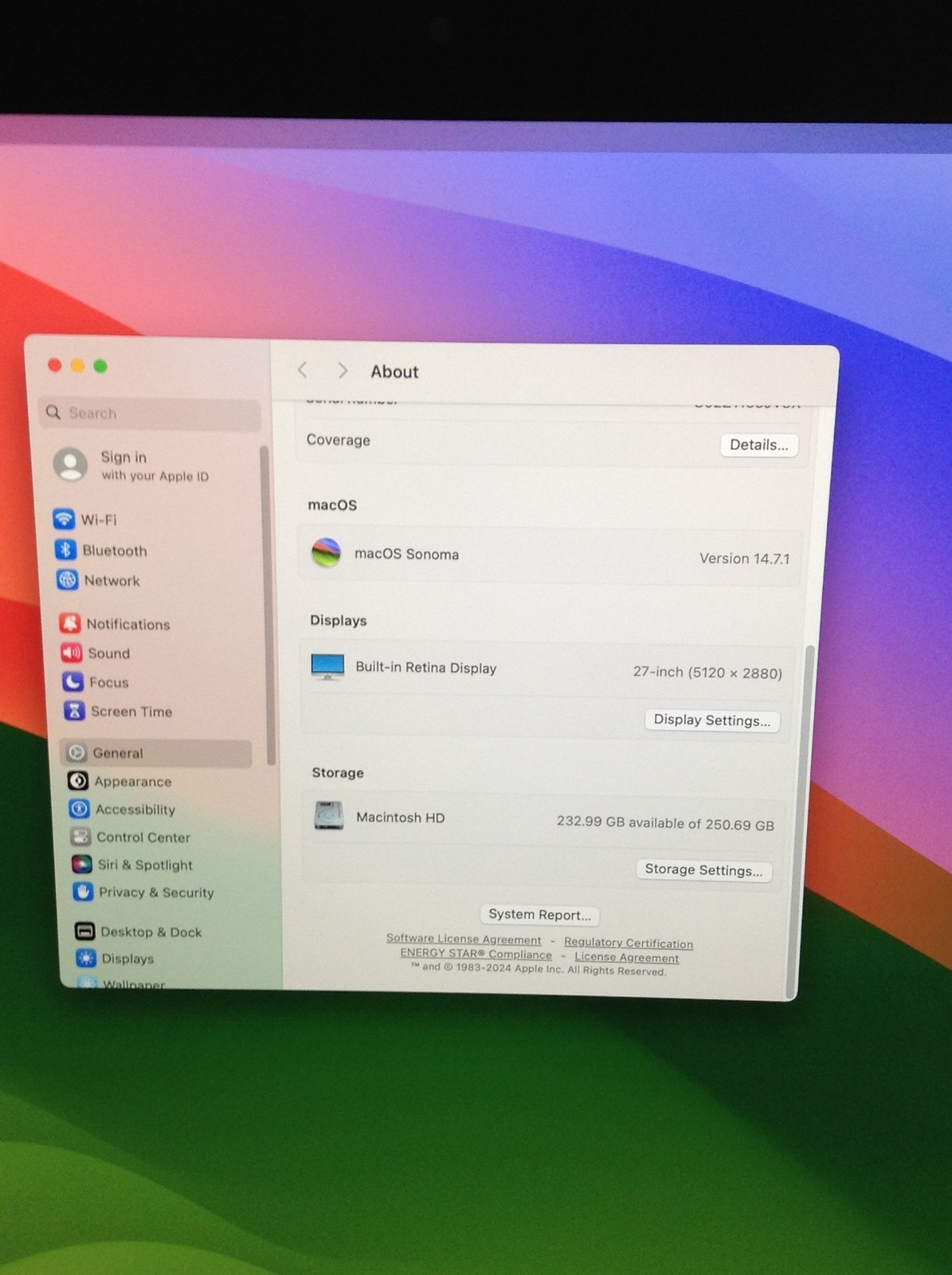Select the Bluetooth icon in sidebar
The width and height of the screenshot is (952, 1275).
[65, 550]
